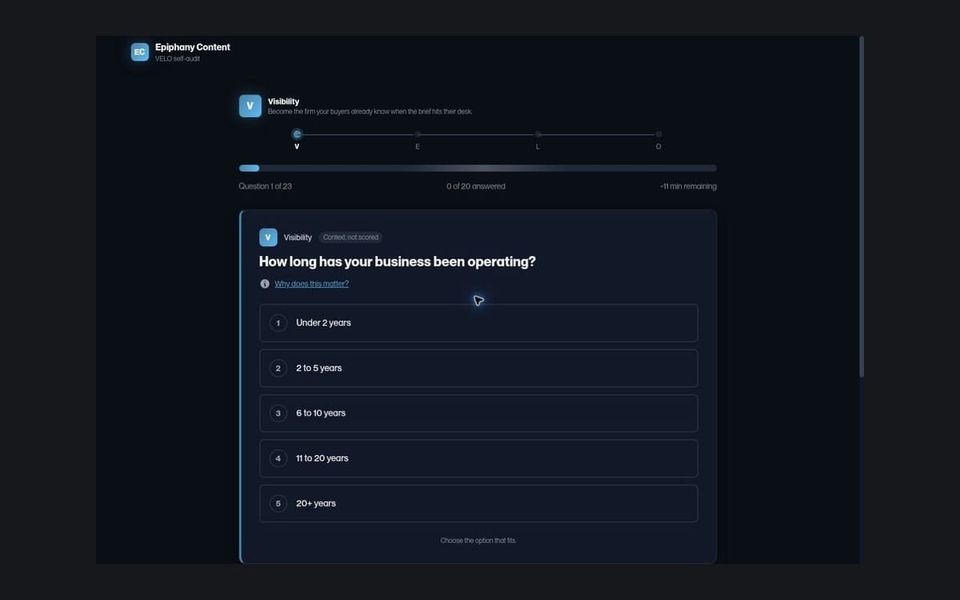960x600 pixels.
Task: Click the 'VELO self-audit' subtitle
Action: click(177, 59)
